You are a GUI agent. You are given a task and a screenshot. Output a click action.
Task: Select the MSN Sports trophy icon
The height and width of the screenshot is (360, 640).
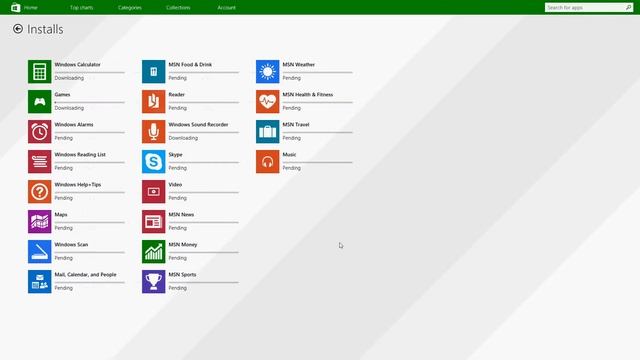coord(153,282)
